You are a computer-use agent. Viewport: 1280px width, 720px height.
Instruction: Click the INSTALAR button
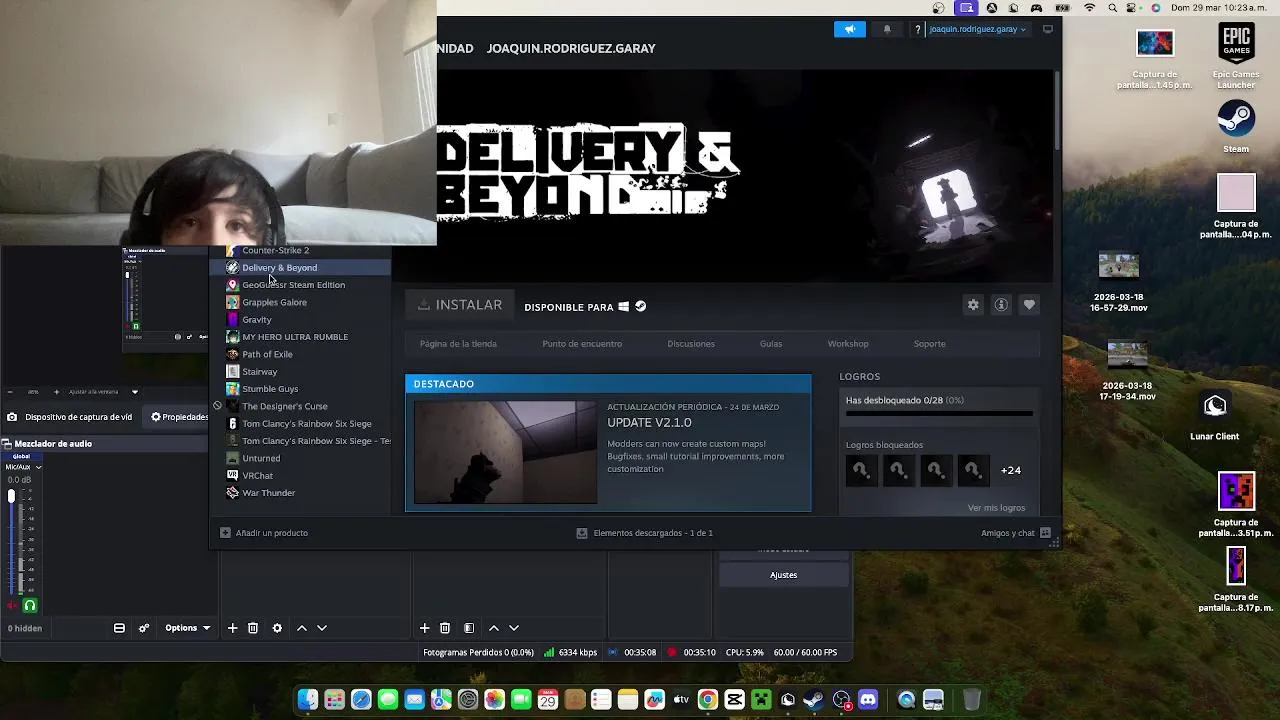[x=460, y=305]
